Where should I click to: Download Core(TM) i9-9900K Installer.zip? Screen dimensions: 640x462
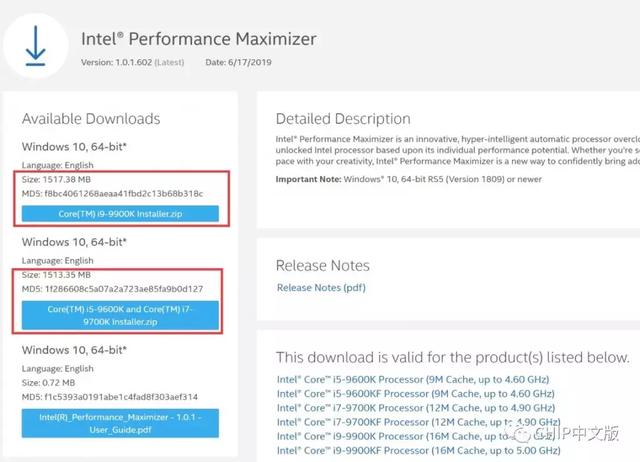pyautogui.click(x=120, y=214)
